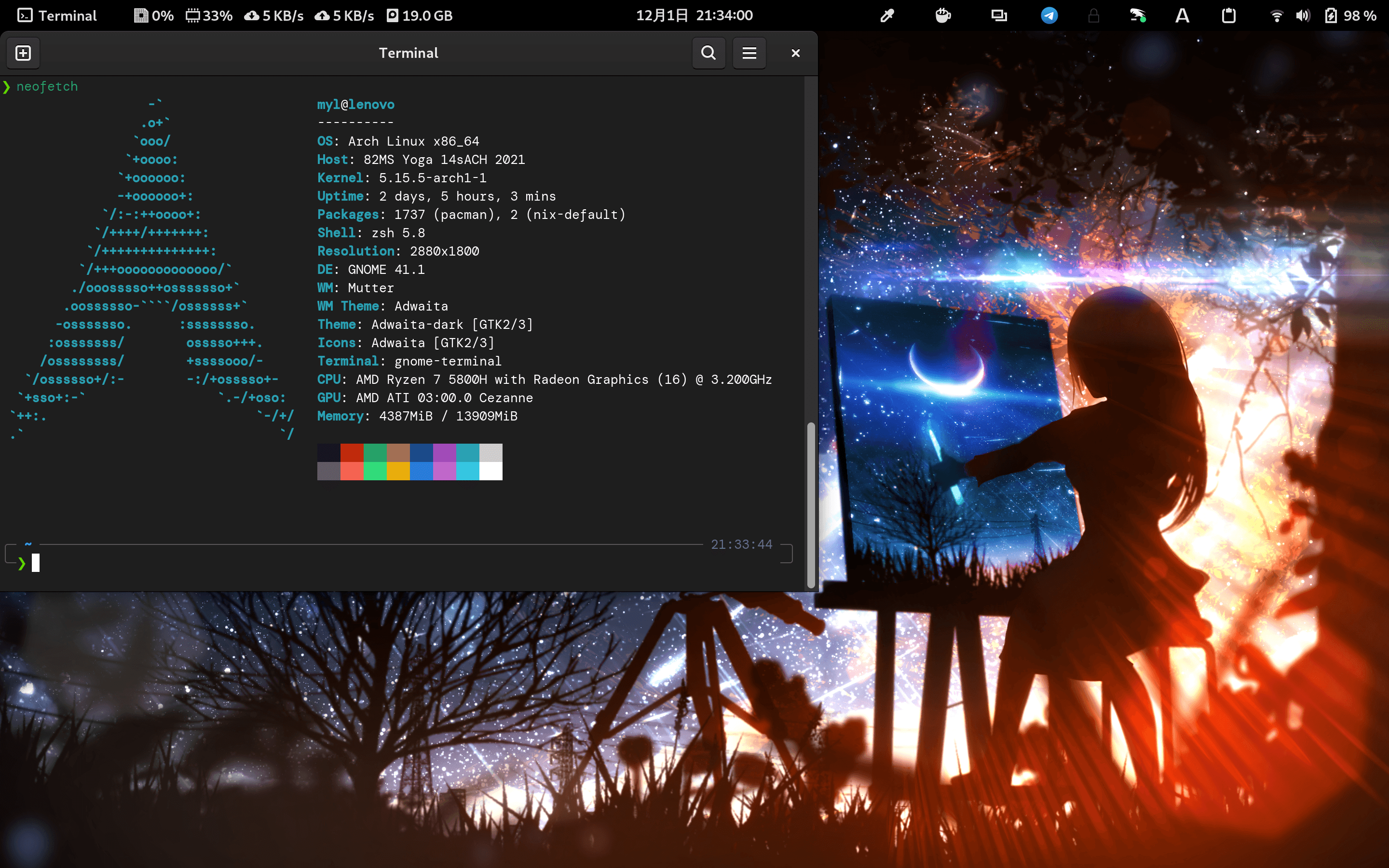Click the Memory: 4387MiB / 13909MiB line
The width and height of the screenshot is (1389, 868).
417,417
